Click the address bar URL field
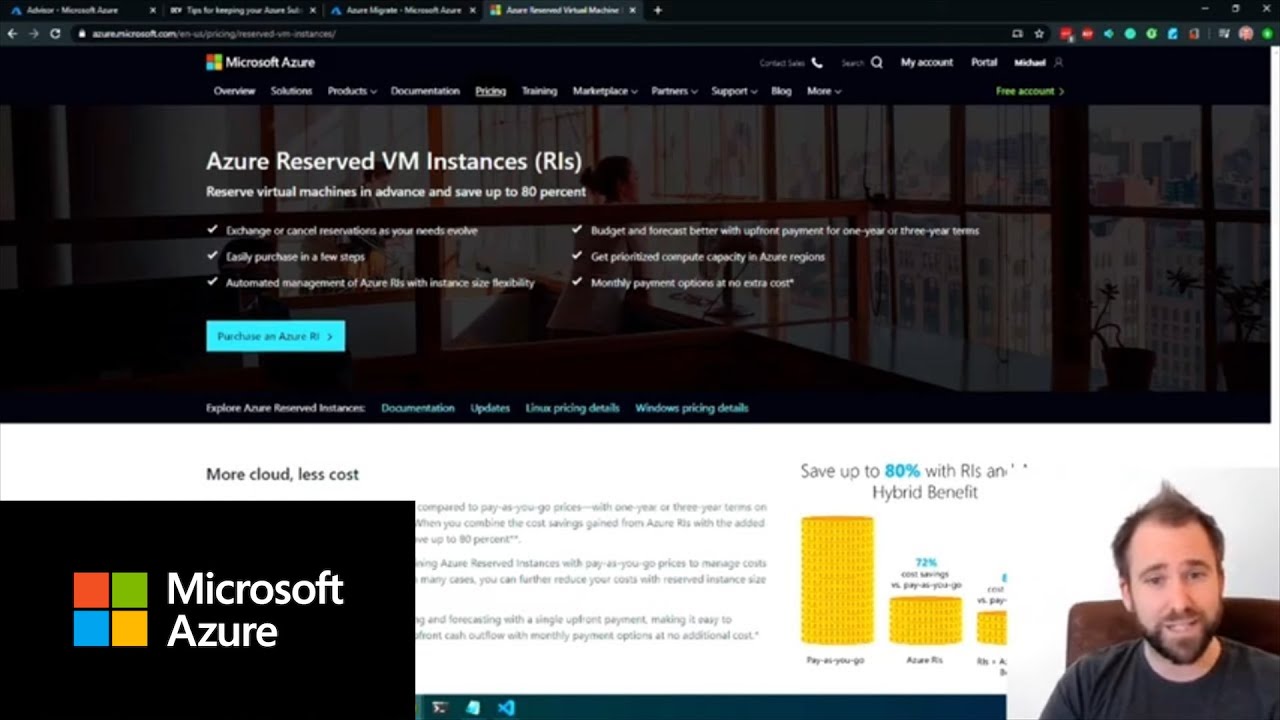This screenshot has height=720, width=1280. [540, 33]
